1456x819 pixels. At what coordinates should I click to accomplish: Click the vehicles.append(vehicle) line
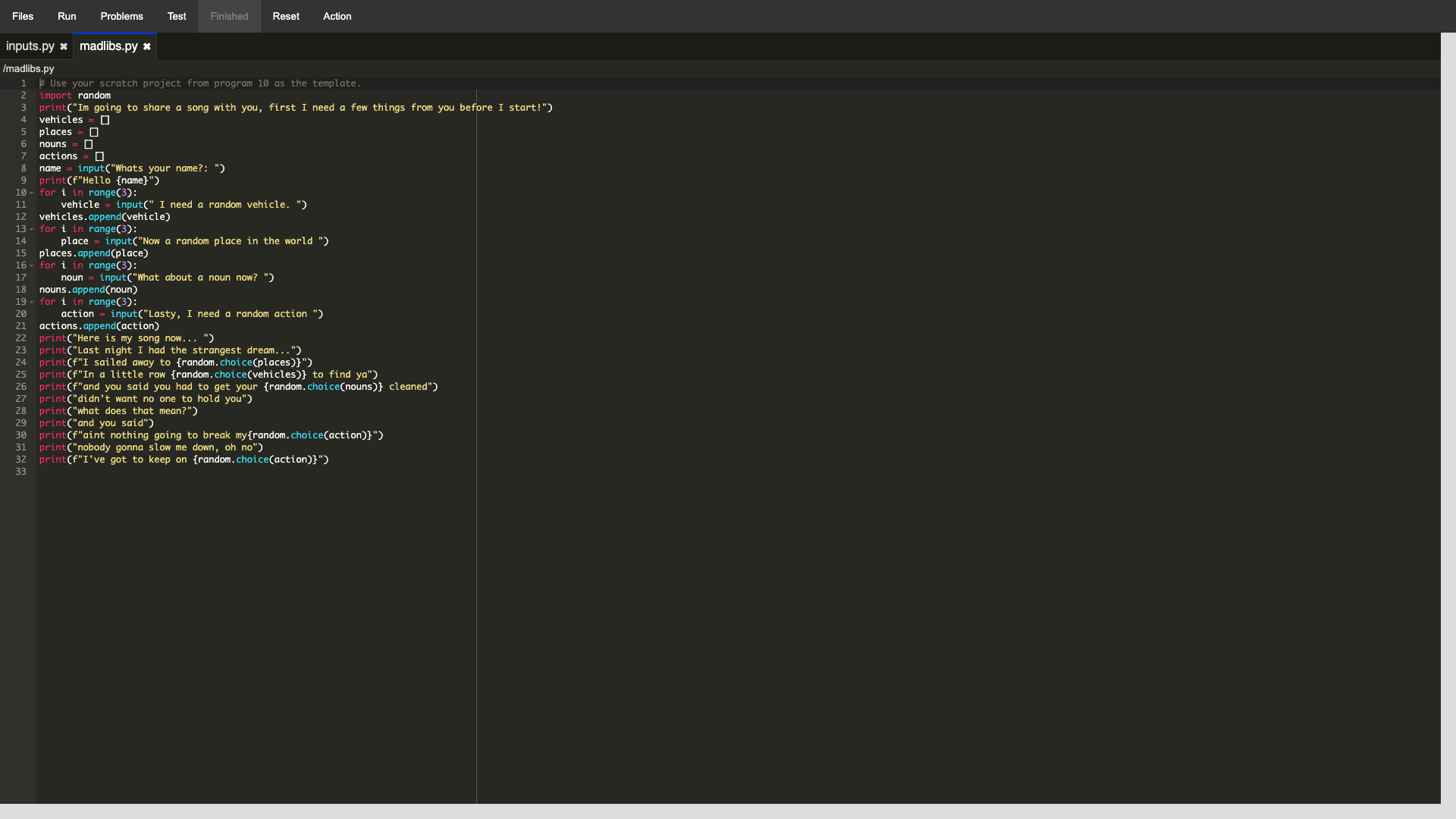pos(105,217)
